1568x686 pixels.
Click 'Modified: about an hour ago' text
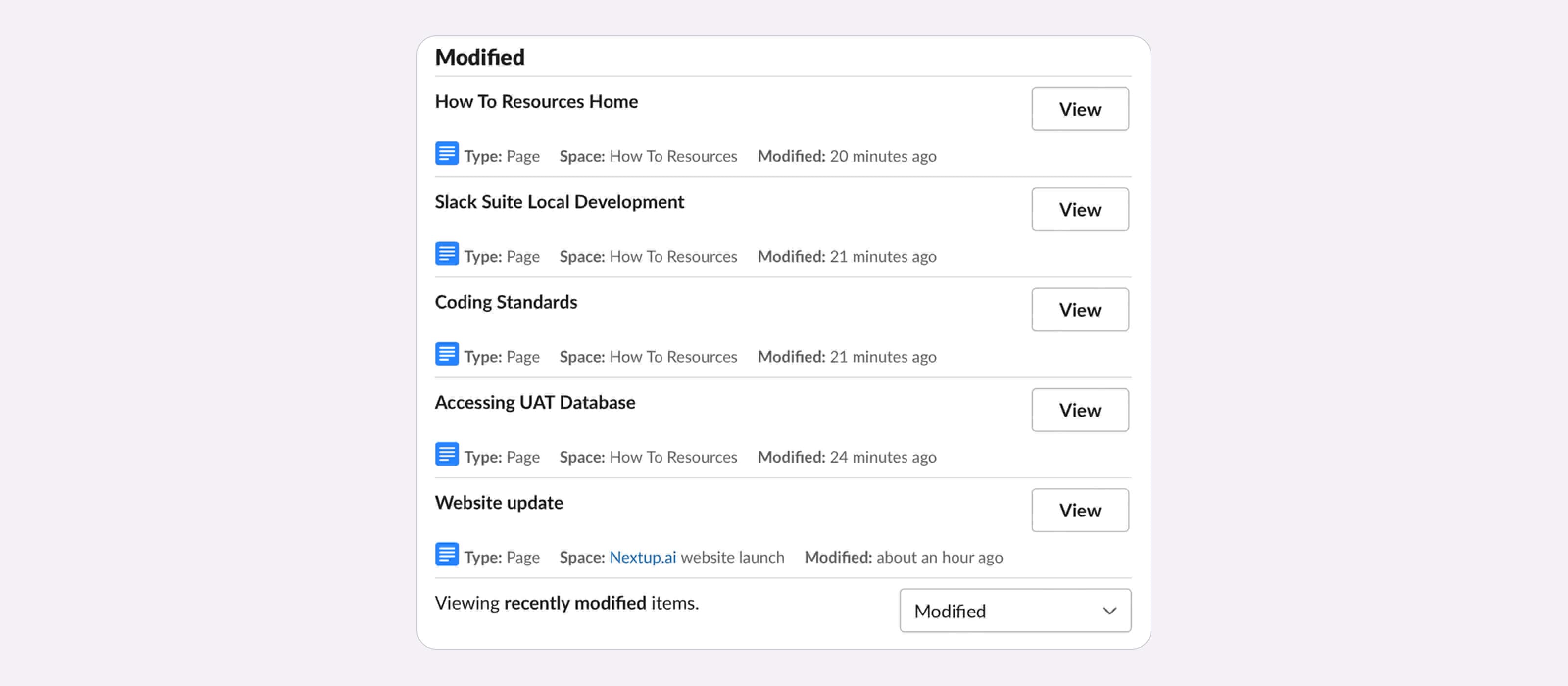pos(903,558)
